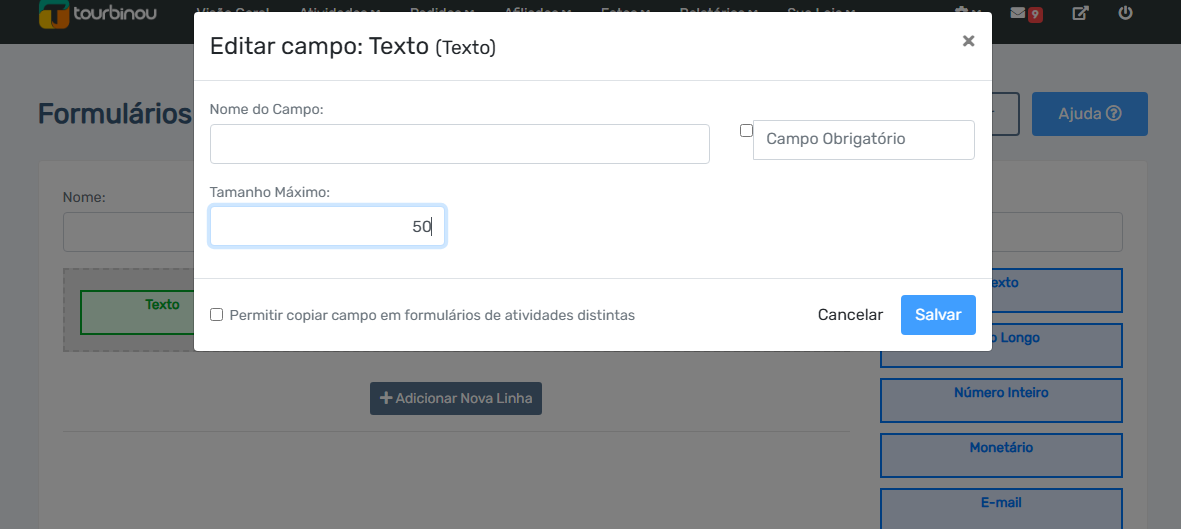The width and height of the screenshot is (1181, 529).
Task: Select the Monetário field type
Action: [x=1001, y=455]
